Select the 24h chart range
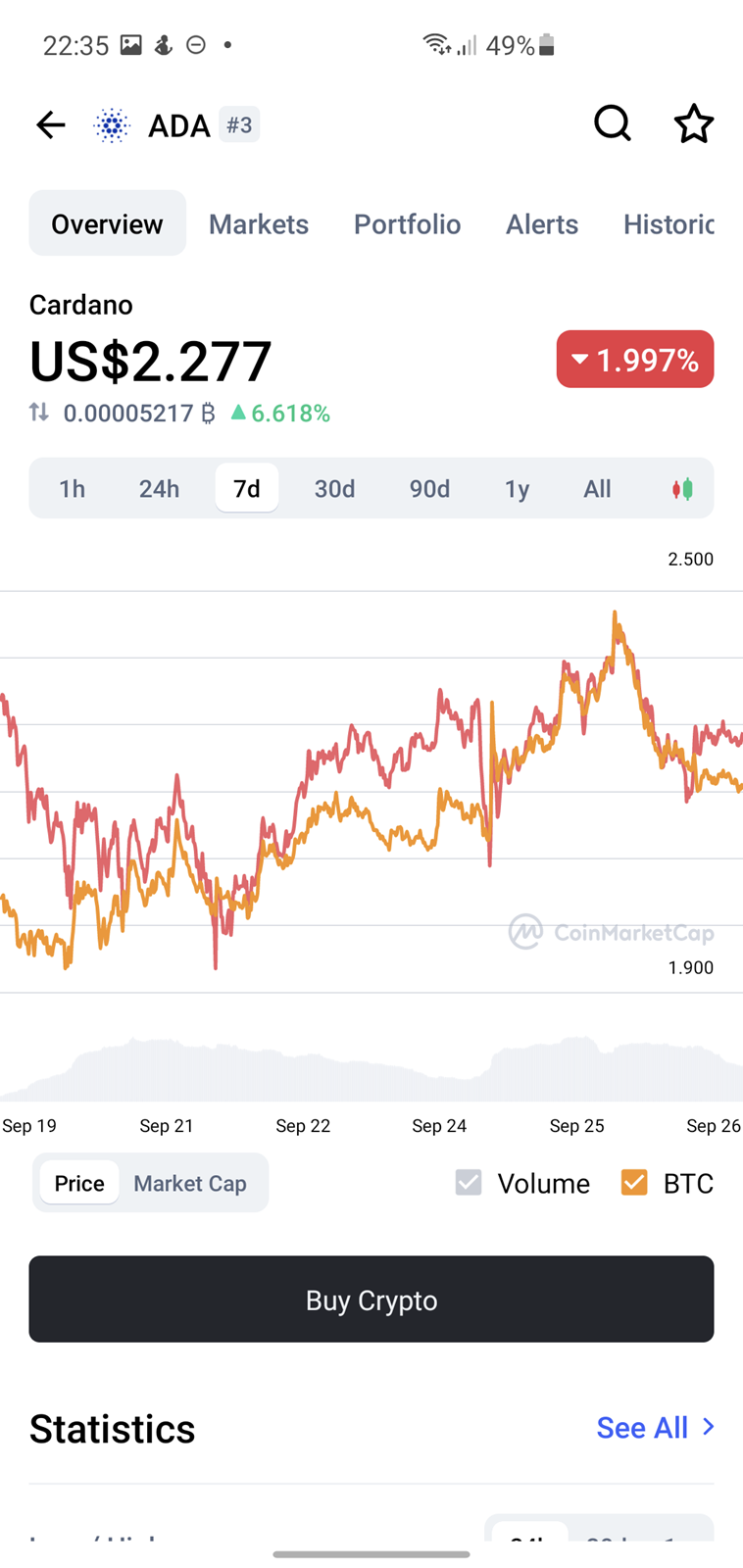Image resolution: width=743 pixels, height=1568 pixels. click(159, 488)
